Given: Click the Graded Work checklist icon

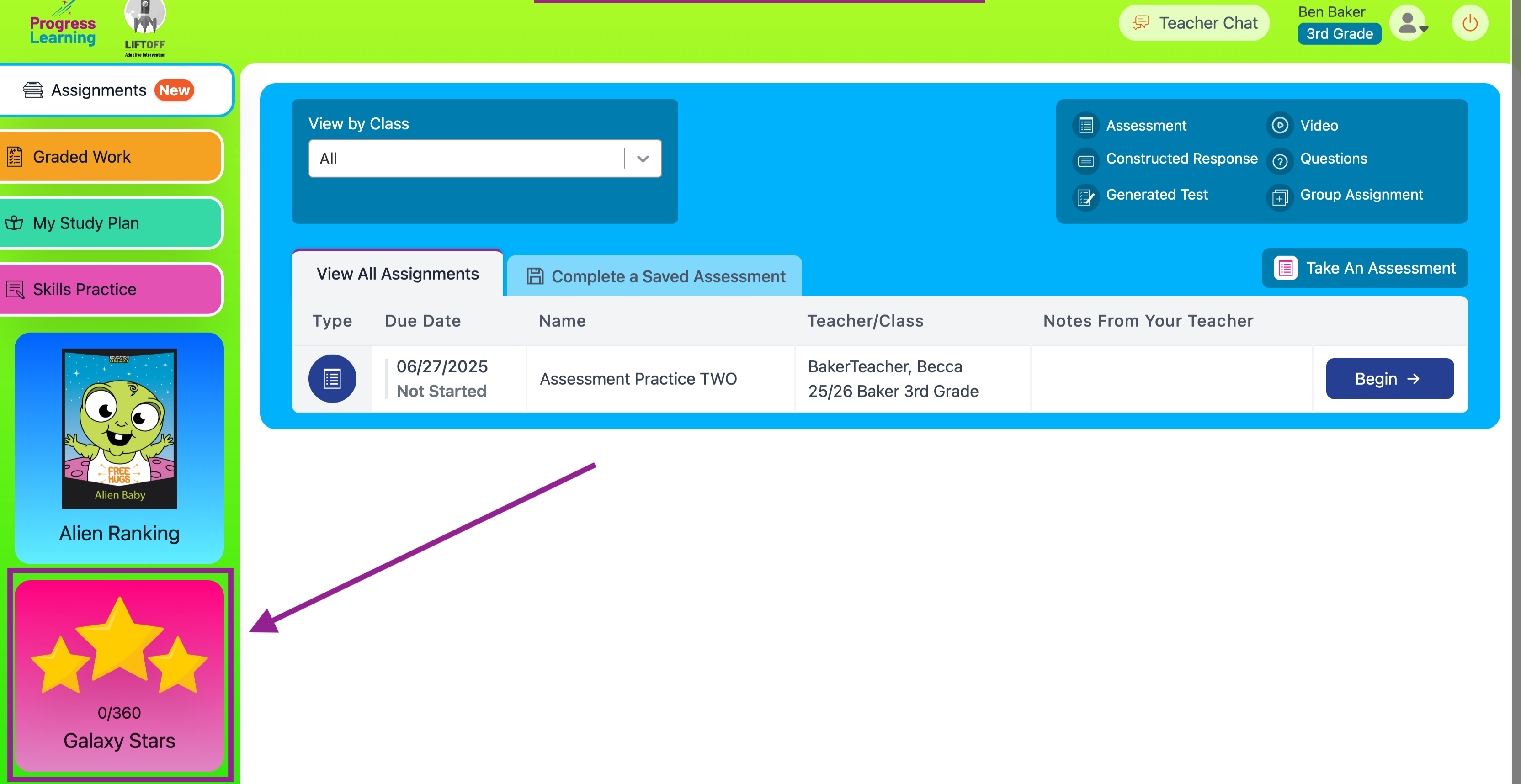Looking at the screenshot, I should [x=14, y=156].
